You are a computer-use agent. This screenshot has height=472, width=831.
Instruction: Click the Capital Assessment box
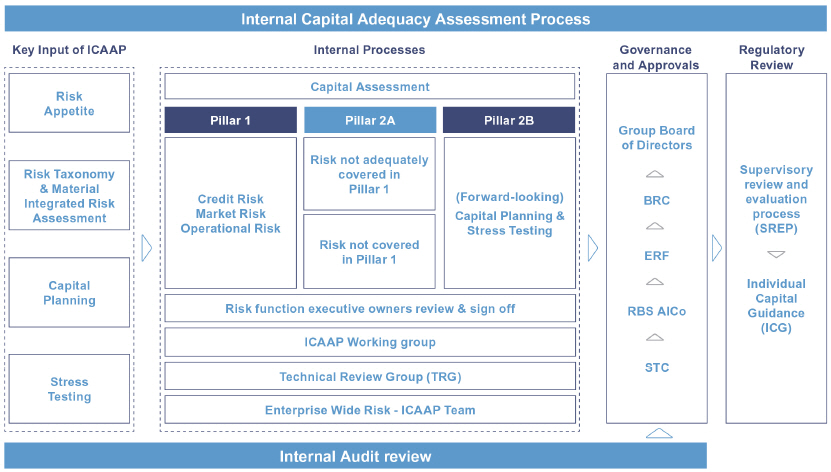click(x=370, y=87)
